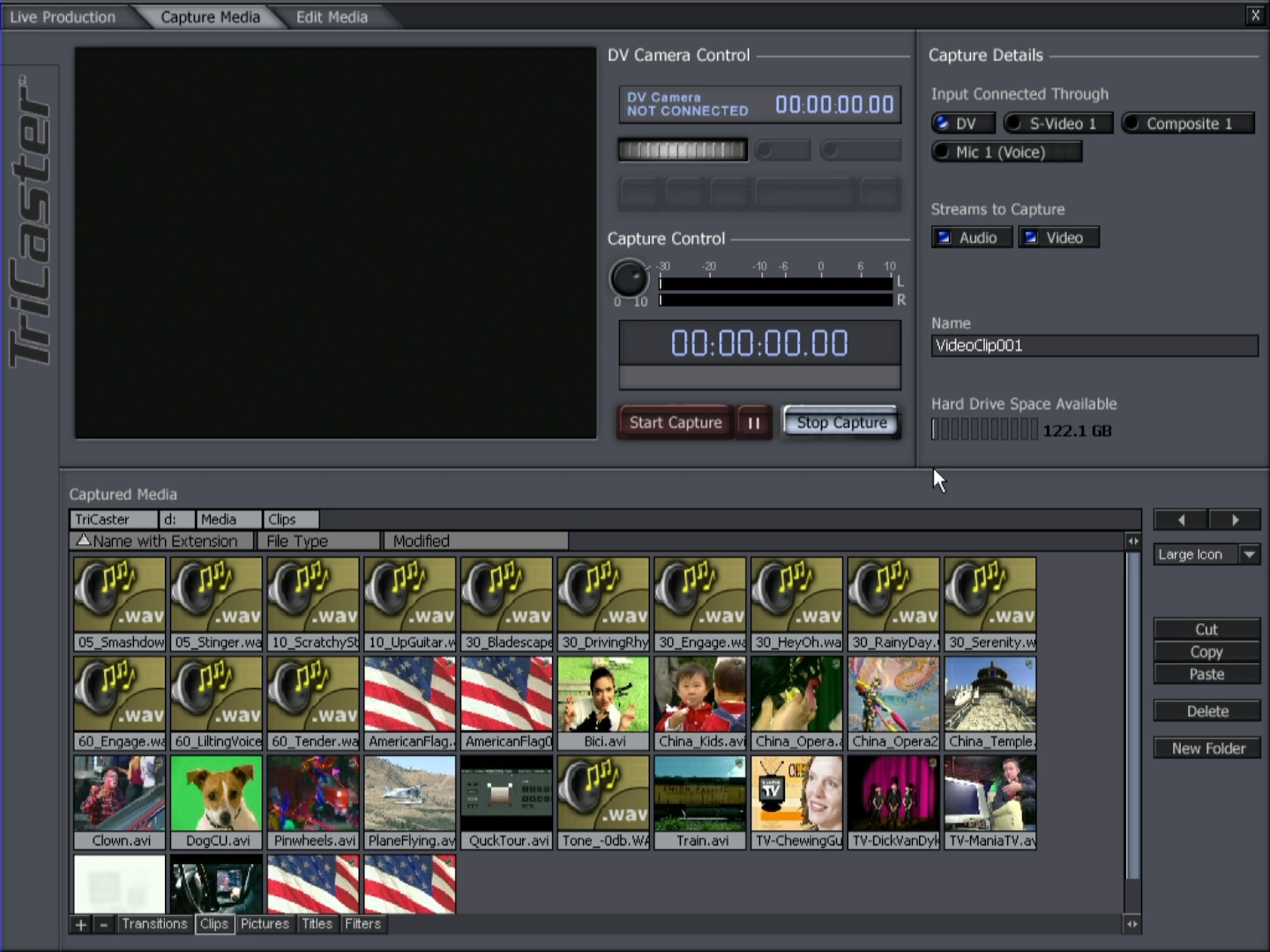Navigate forward with right arrow button
This screenshot has height=952, width=1270.
pos(1235,520)
